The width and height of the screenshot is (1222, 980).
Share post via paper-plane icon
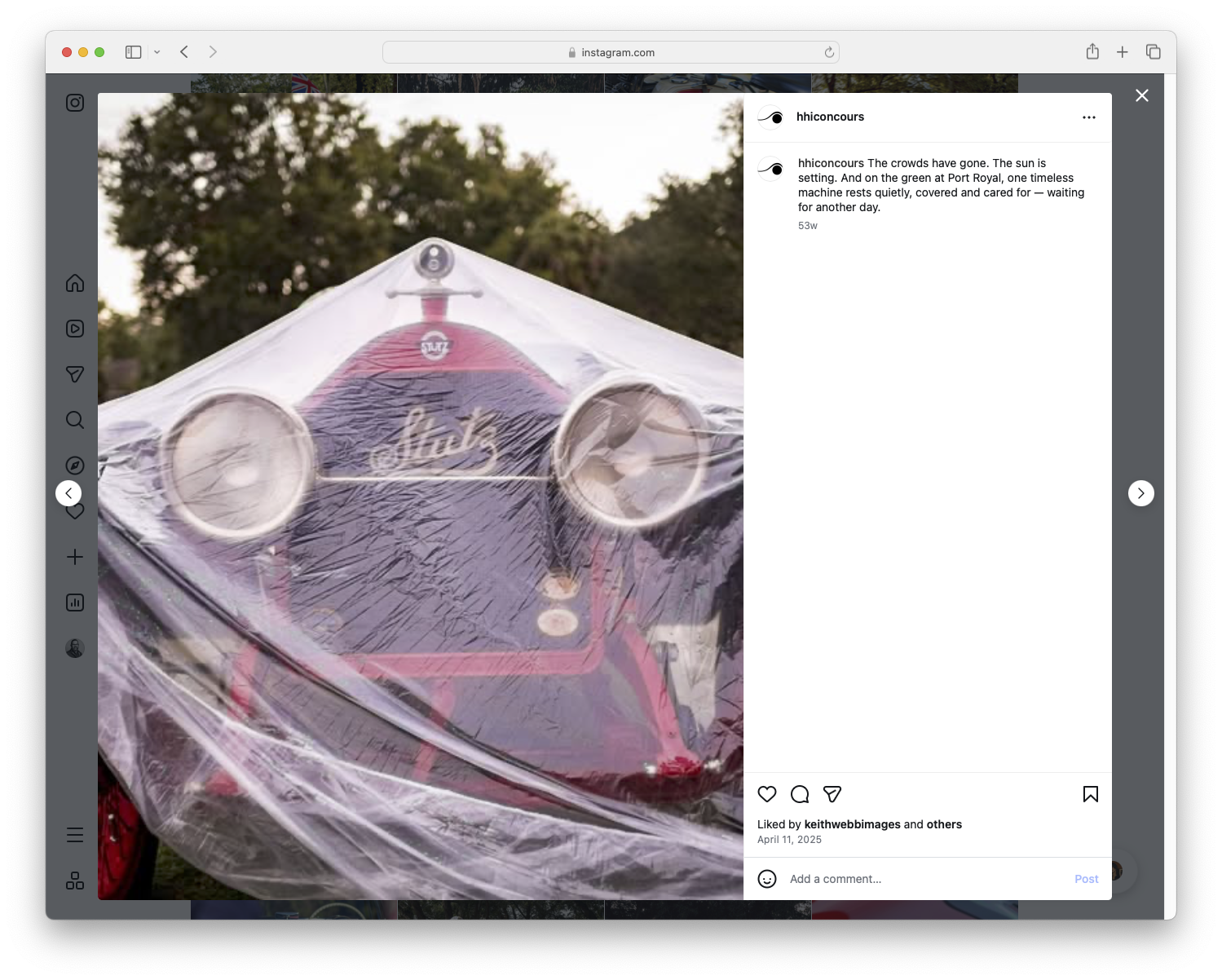832,794
